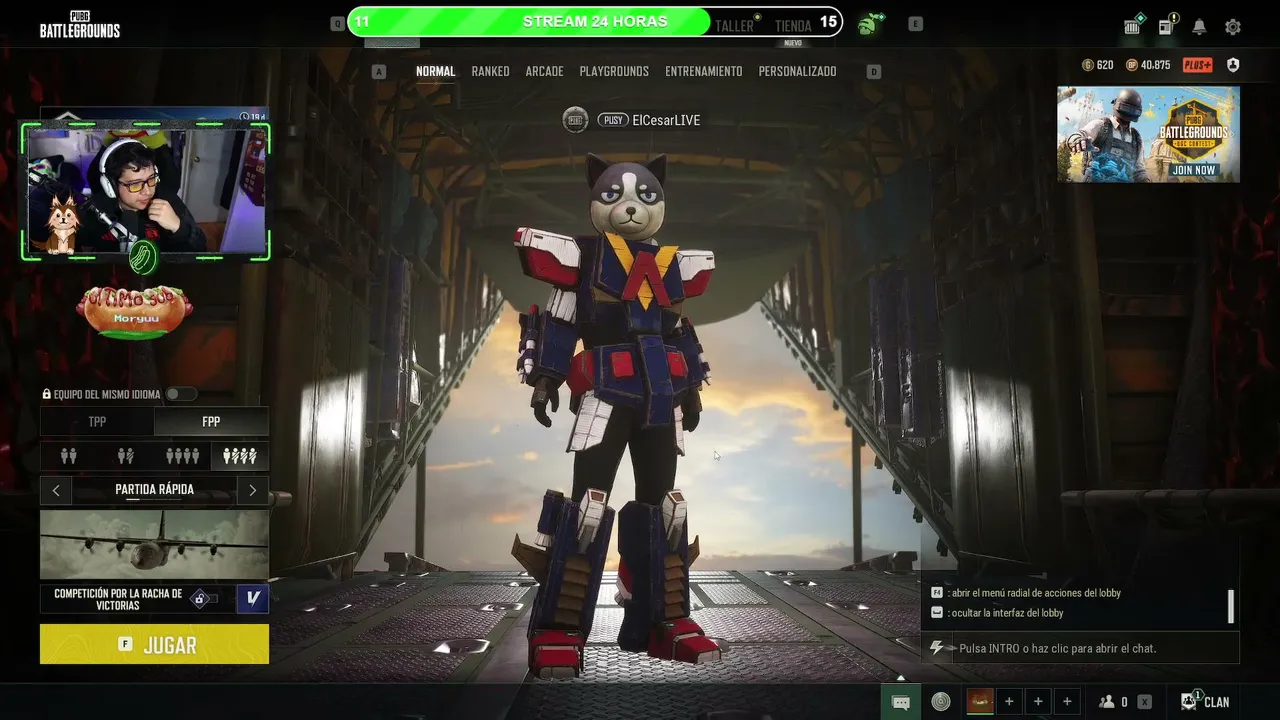Click the A key hint left of NORMAL
1280x720 pixels.
[x=379, y=71]
